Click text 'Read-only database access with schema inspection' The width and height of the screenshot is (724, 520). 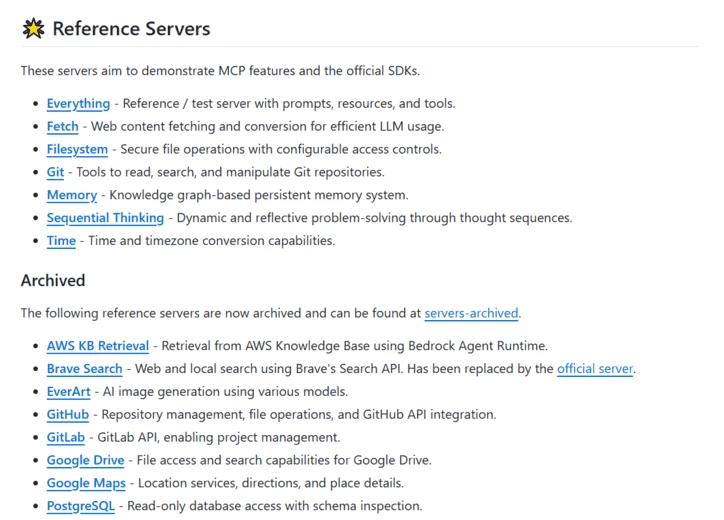click(275, 506)
